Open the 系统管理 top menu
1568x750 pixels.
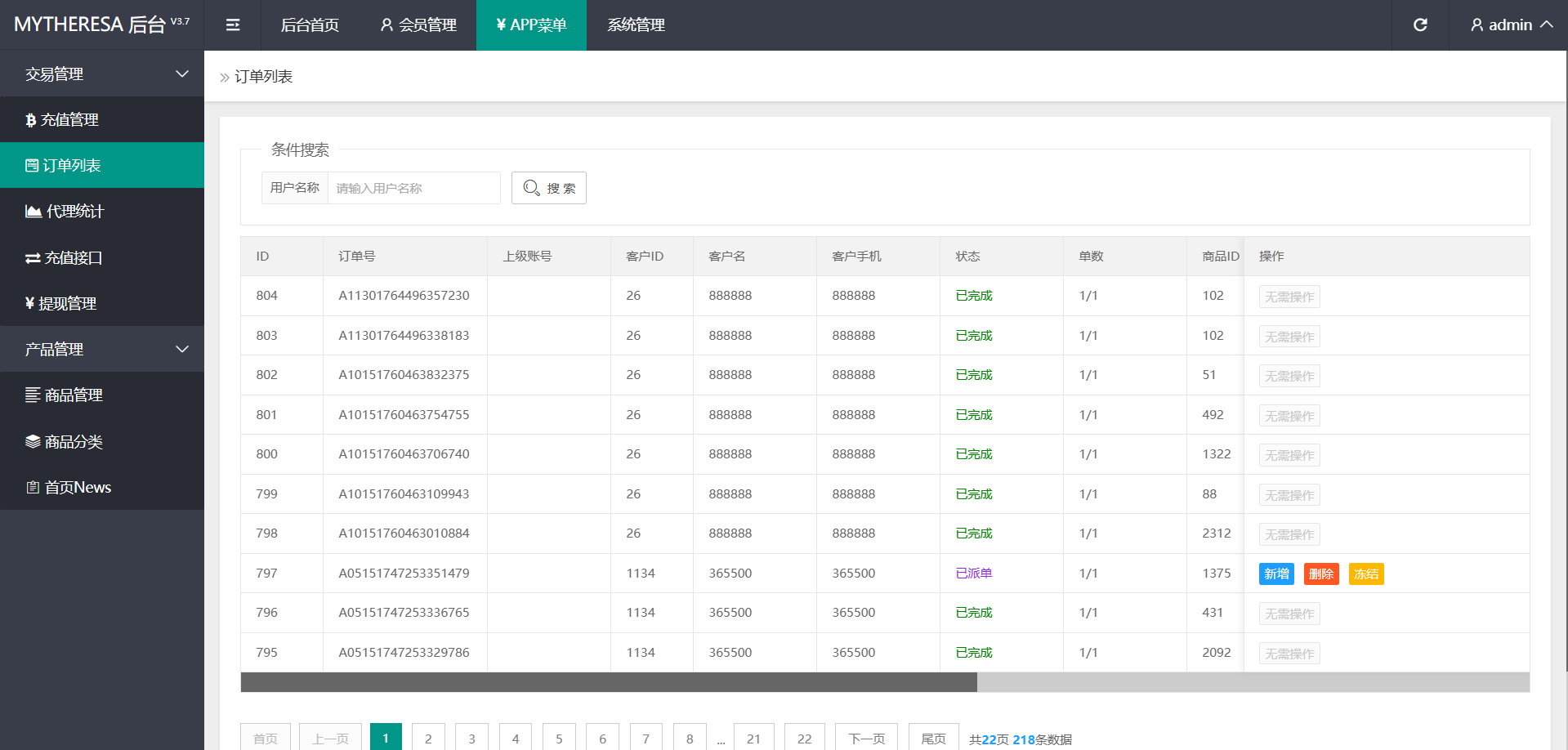pyautogui.click(x=636, y=25)
